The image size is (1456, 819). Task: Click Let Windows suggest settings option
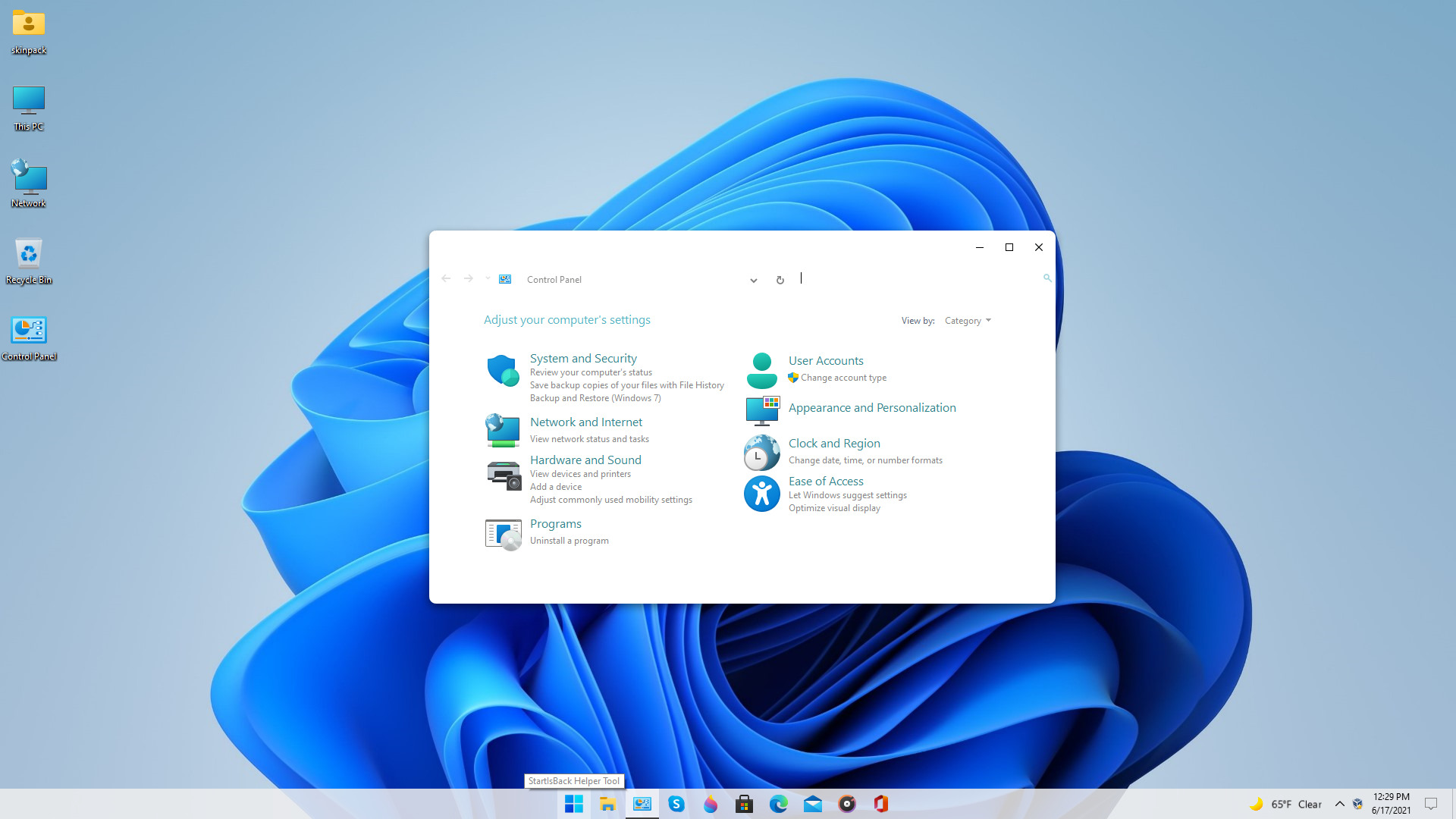[x=848, y=495]
